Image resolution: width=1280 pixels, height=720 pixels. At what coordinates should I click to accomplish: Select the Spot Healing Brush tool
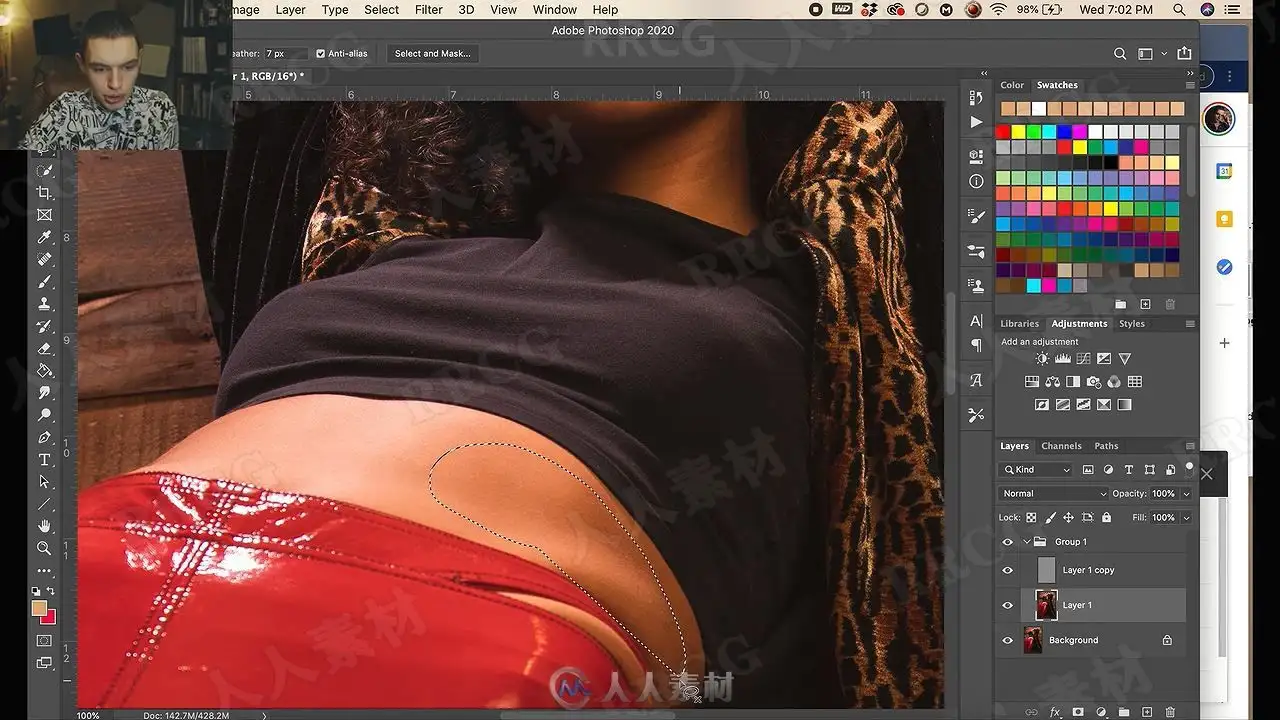(44, 259)
